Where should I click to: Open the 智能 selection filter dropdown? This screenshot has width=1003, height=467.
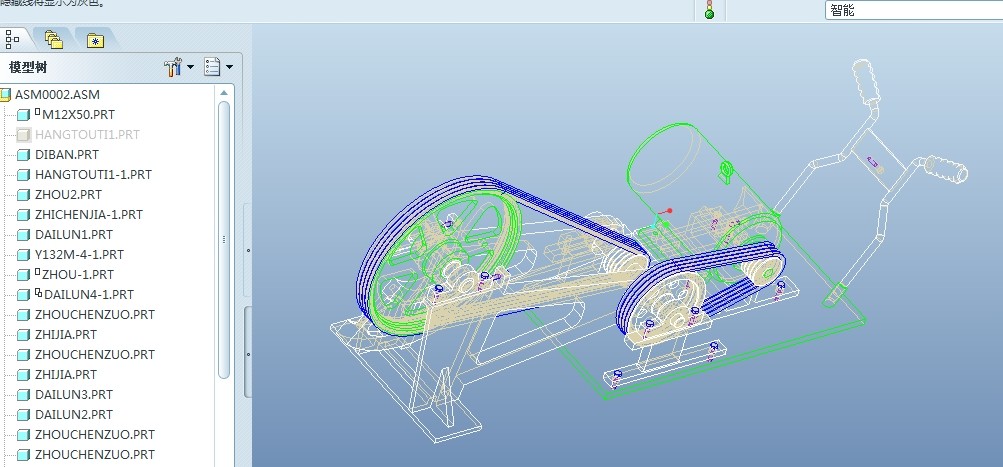pos(912,11)
